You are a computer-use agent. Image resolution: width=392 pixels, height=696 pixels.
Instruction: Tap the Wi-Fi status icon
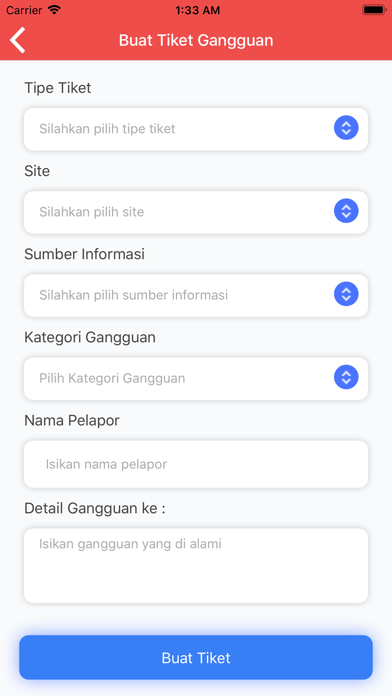[x=55, y=10]
